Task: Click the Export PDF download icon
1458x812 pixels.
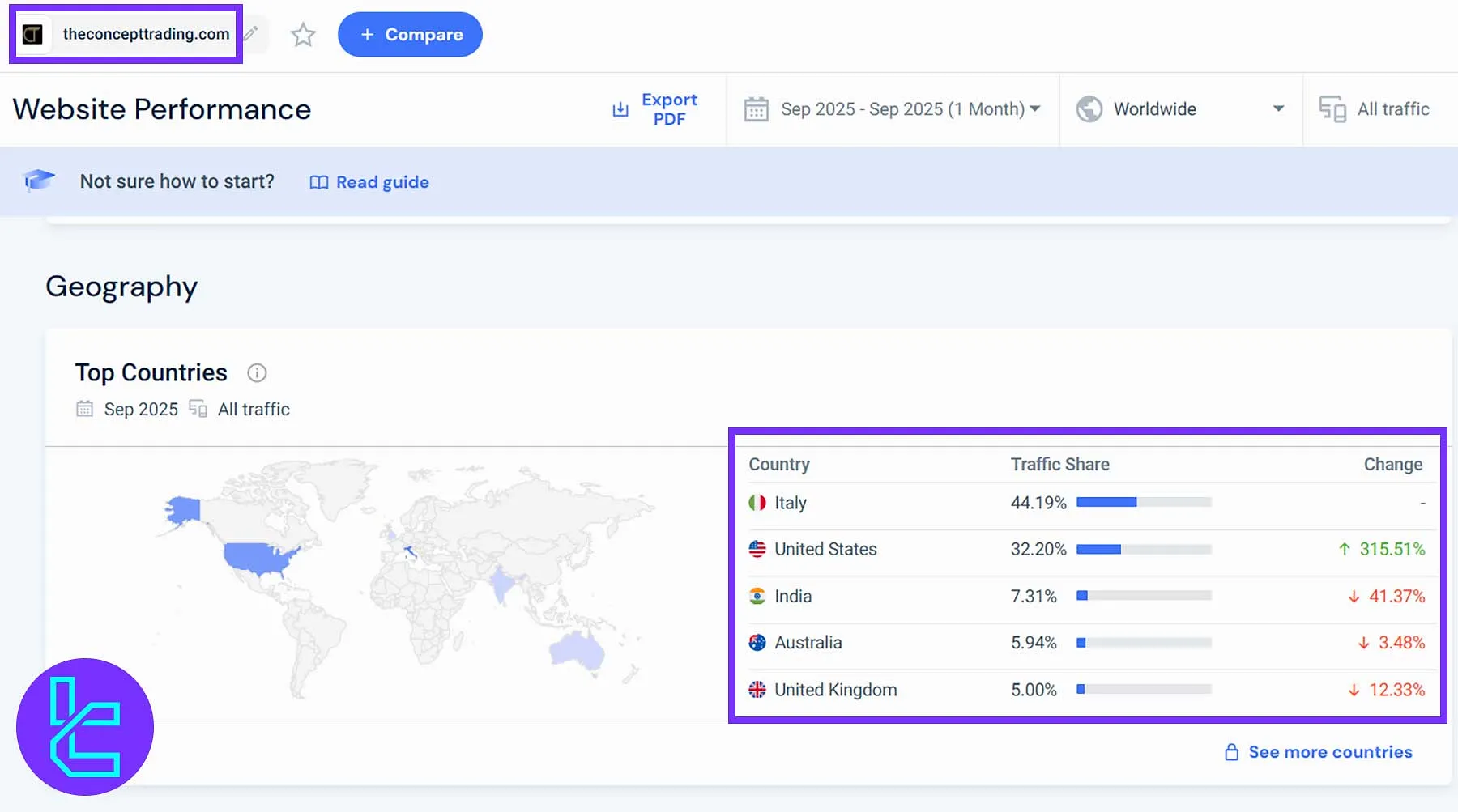Action: [620, 108]
